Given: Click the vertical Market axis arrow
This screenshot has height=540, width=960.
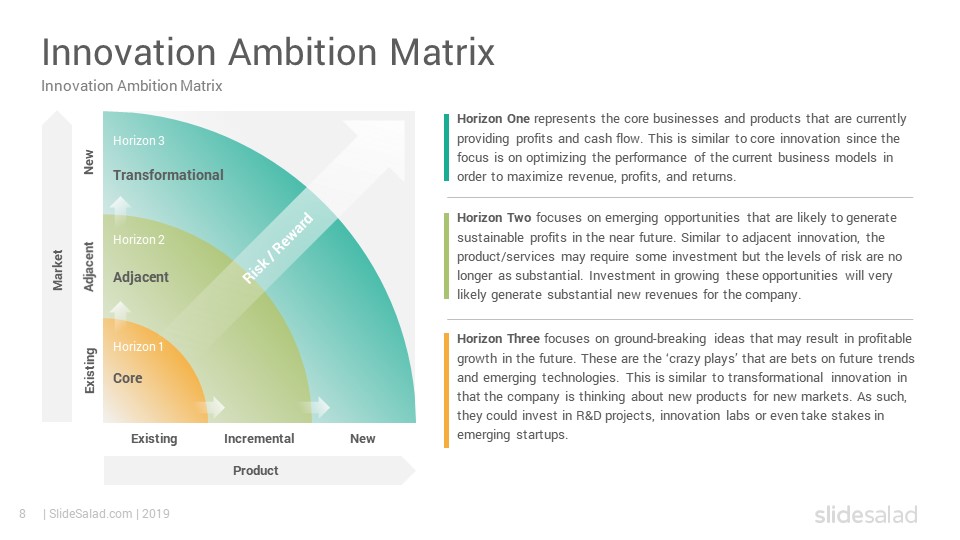Looking at the screenshot, I should point(57,266).
